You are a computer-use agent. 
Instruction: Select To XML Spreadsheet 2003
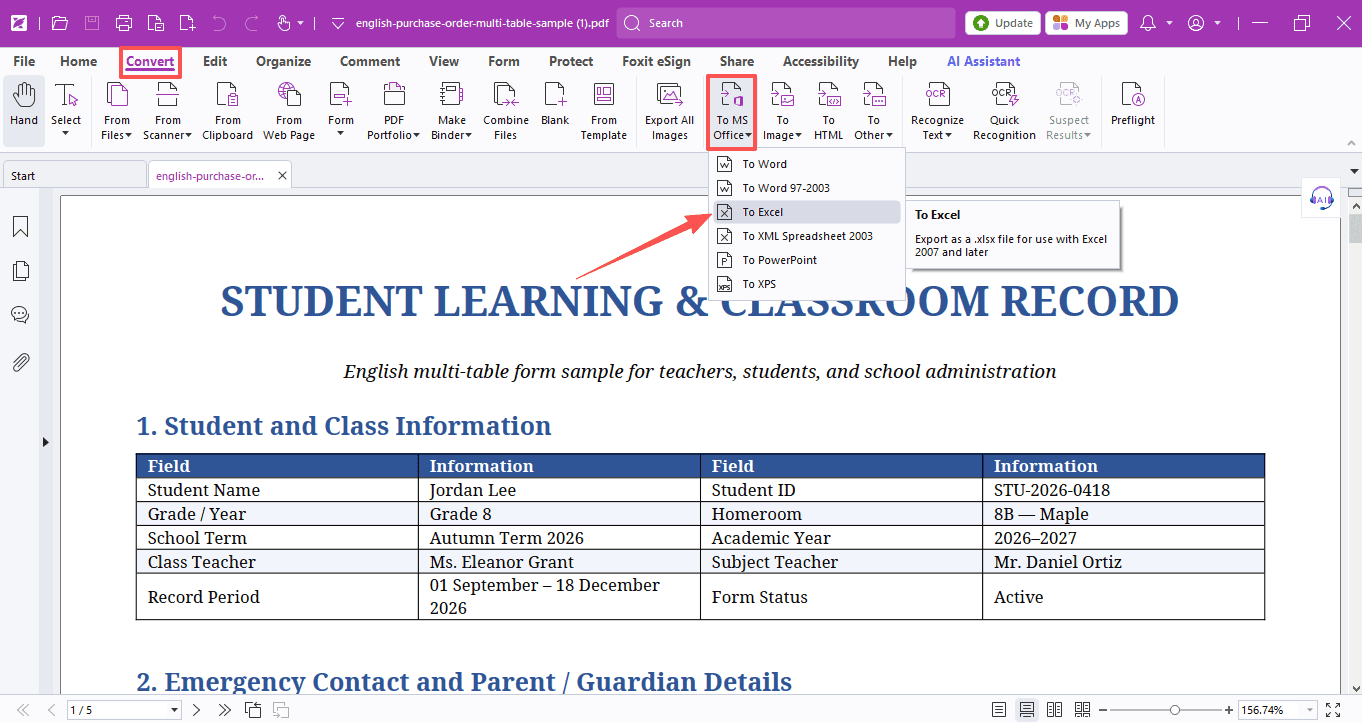tap(805, 236)
